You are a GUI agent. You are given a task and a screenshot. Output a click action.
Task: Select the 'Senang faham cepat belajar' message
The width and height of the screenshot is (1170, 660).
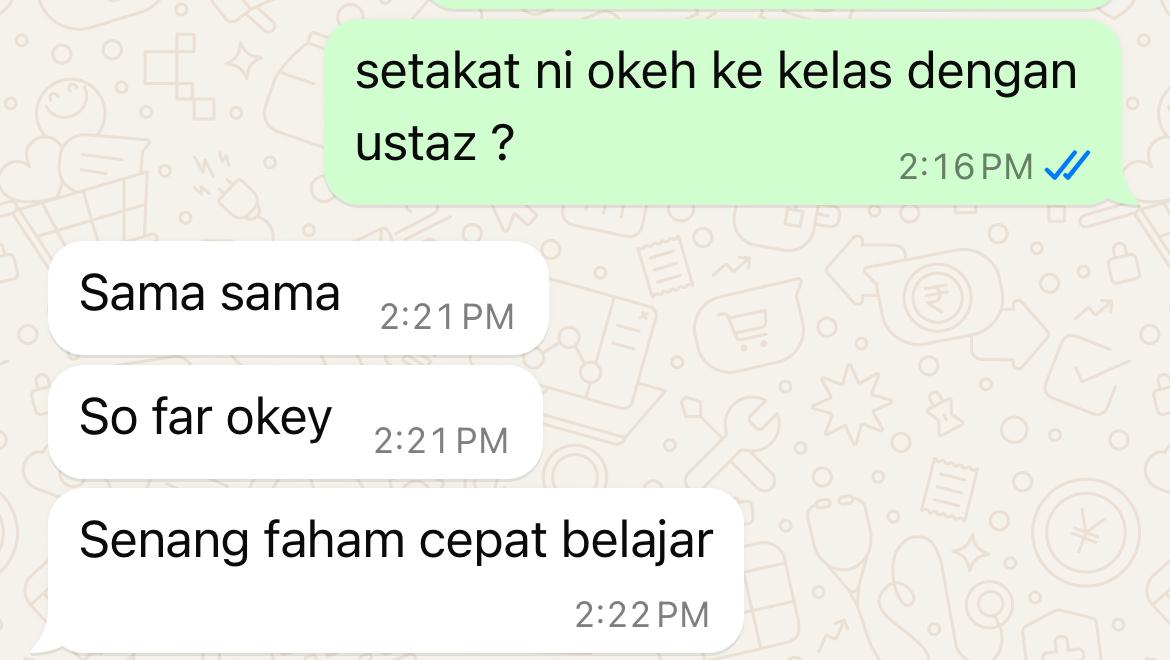point(396,572)
